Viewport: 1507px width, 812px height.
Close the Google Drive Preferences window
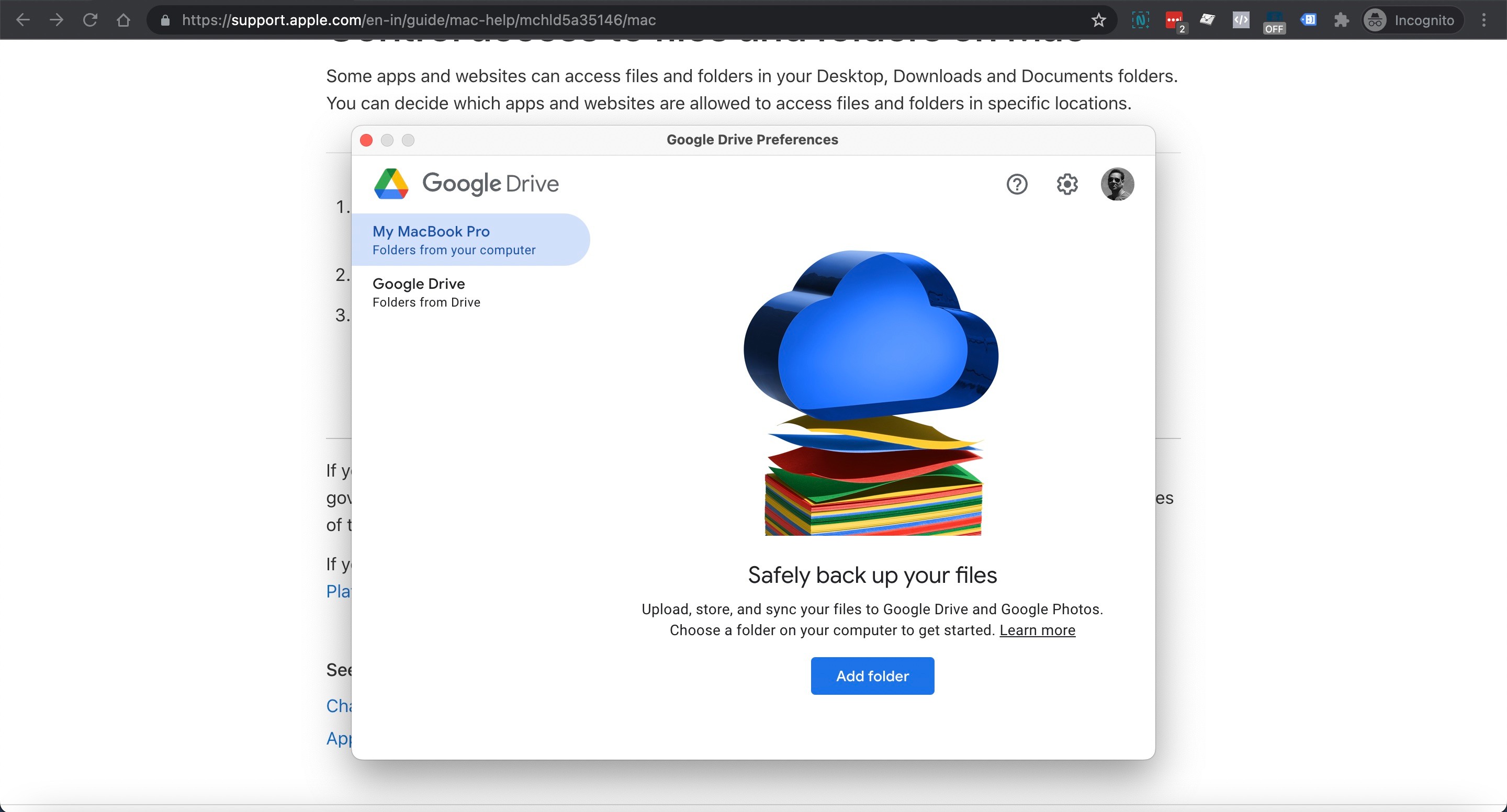[x=366, y=140]
